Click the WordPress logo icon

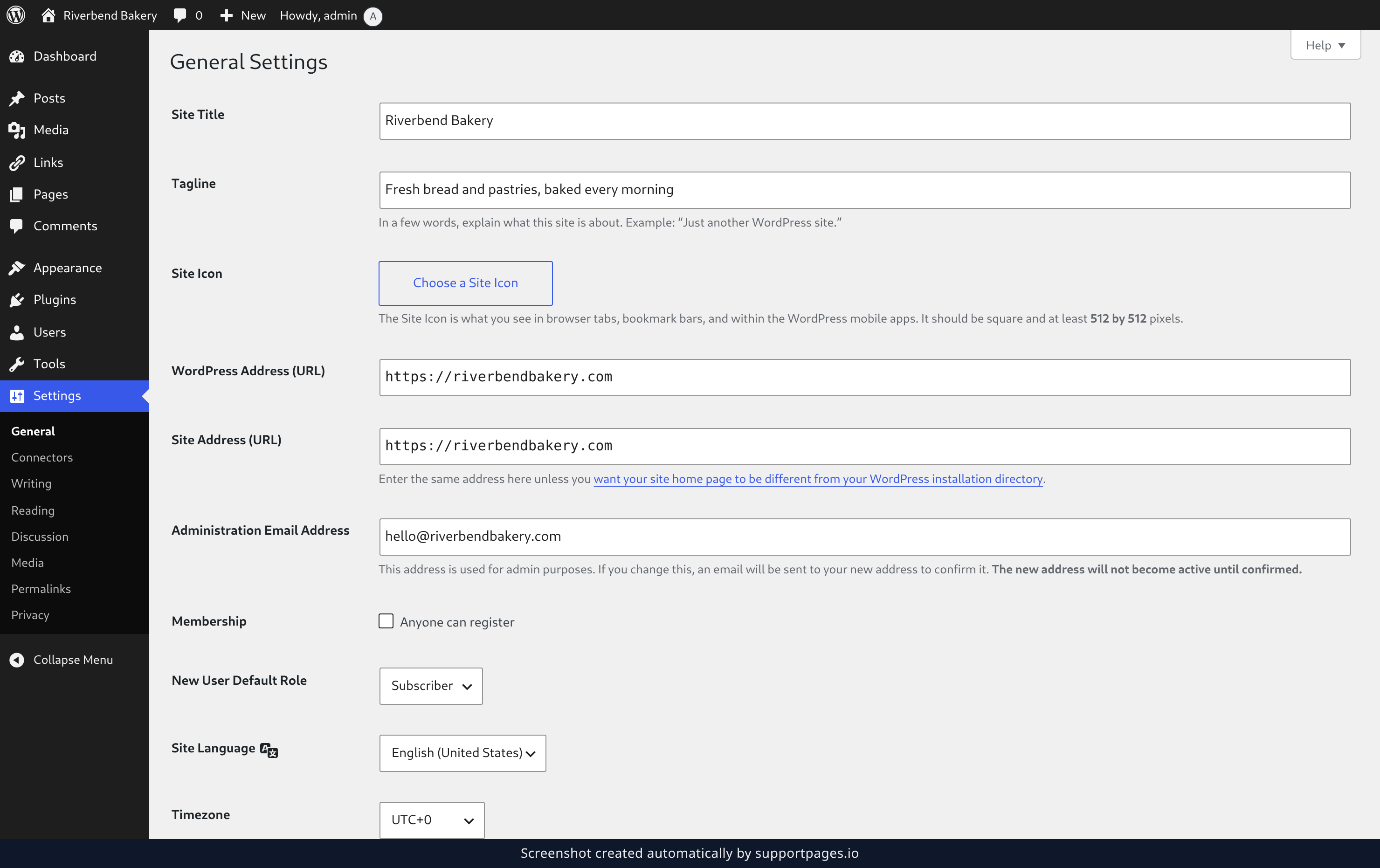[15, 15]
